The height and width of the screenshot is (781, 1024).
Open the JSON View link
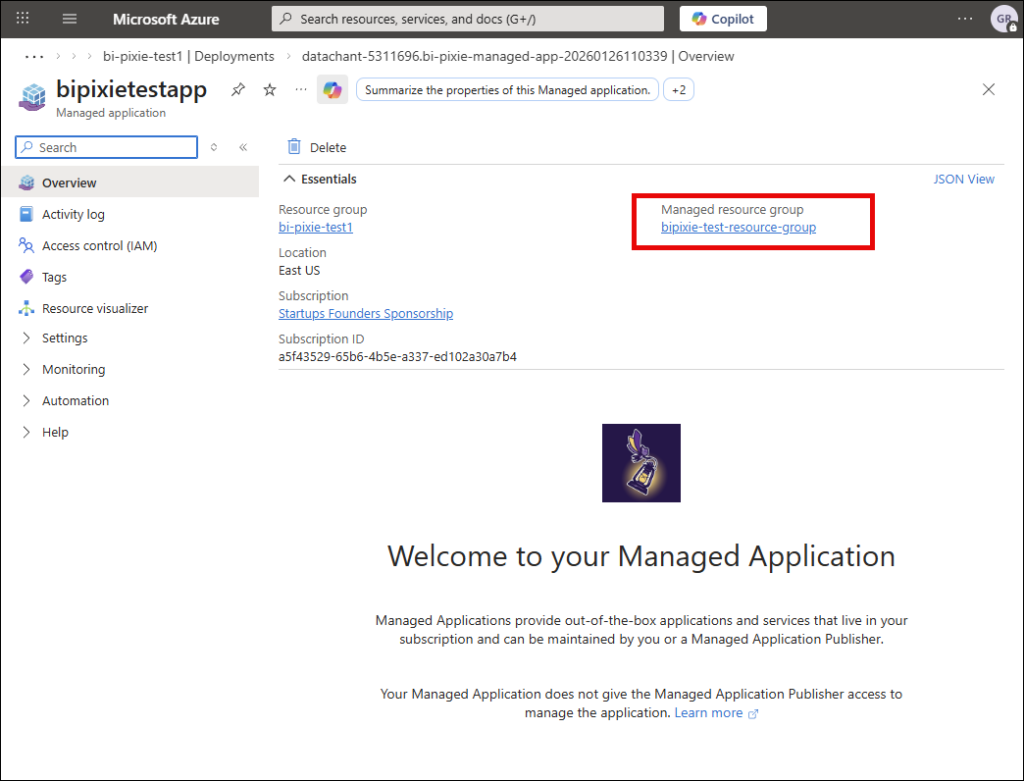pos(963,179)
